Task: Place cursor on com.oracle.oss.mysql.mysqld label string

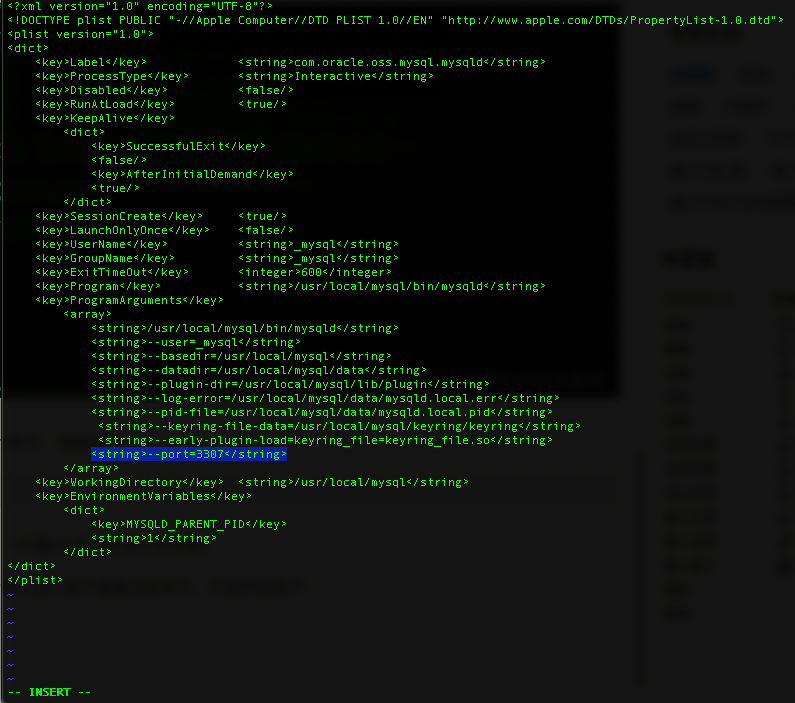Action: click(391, 62)
